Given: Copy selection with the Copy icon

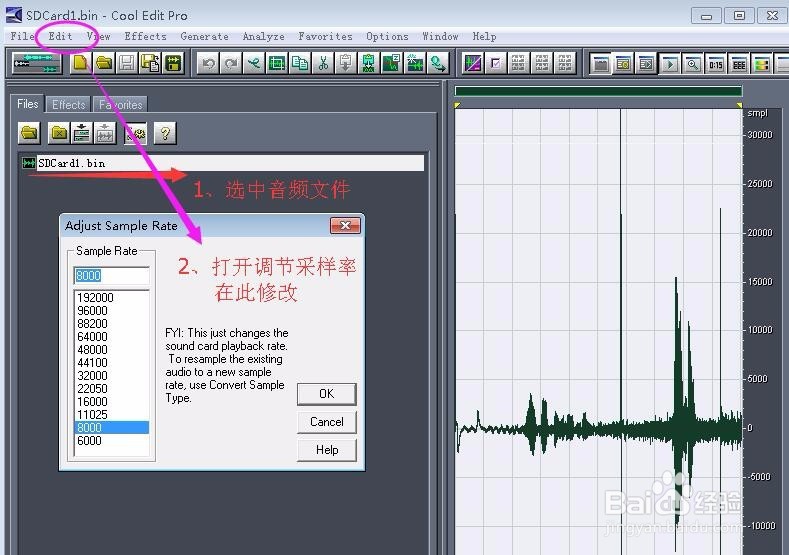Looking at the screenshot, I should (x=300, y=63).
